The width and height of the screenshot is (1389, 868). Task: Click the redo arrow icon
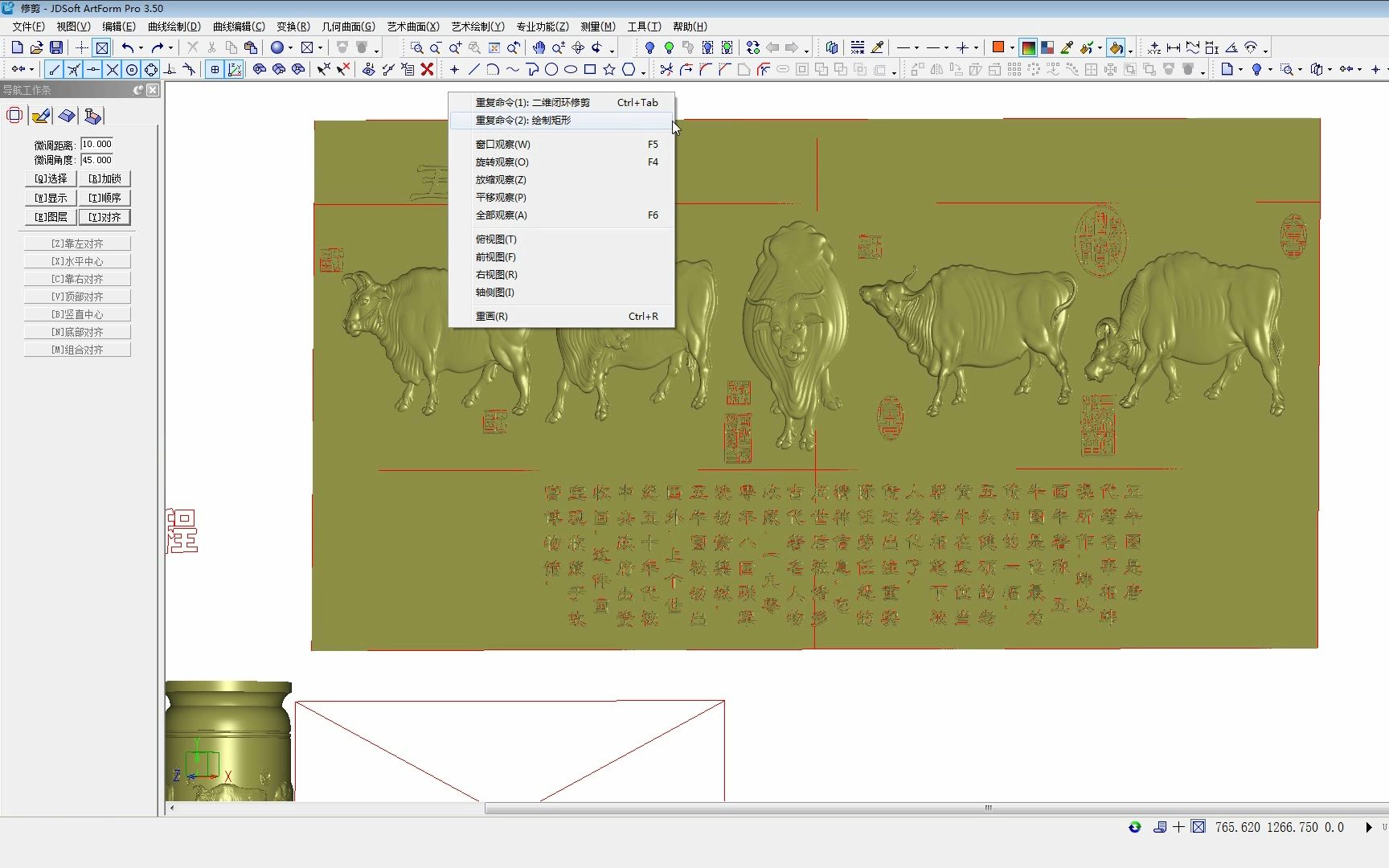click(x=158, y=47)
